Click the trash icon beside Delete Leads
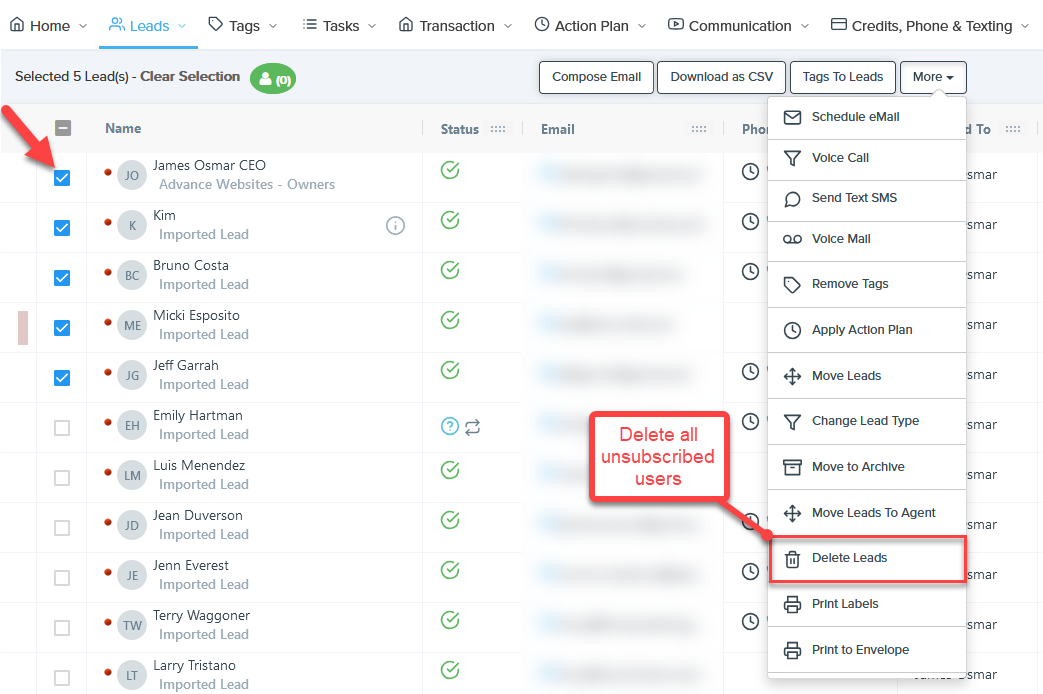This screenshot has width=1043, height=694. point(792,559)
